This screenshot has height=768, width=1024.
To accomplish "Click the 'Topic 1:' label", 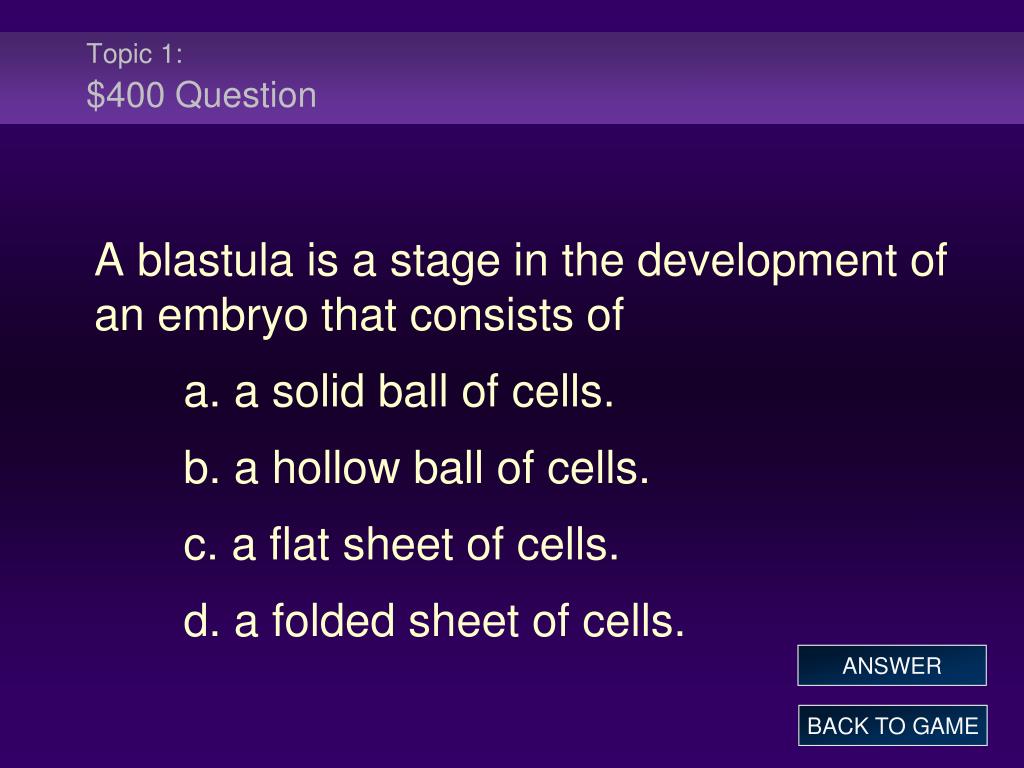I will [x=135, y=54].
